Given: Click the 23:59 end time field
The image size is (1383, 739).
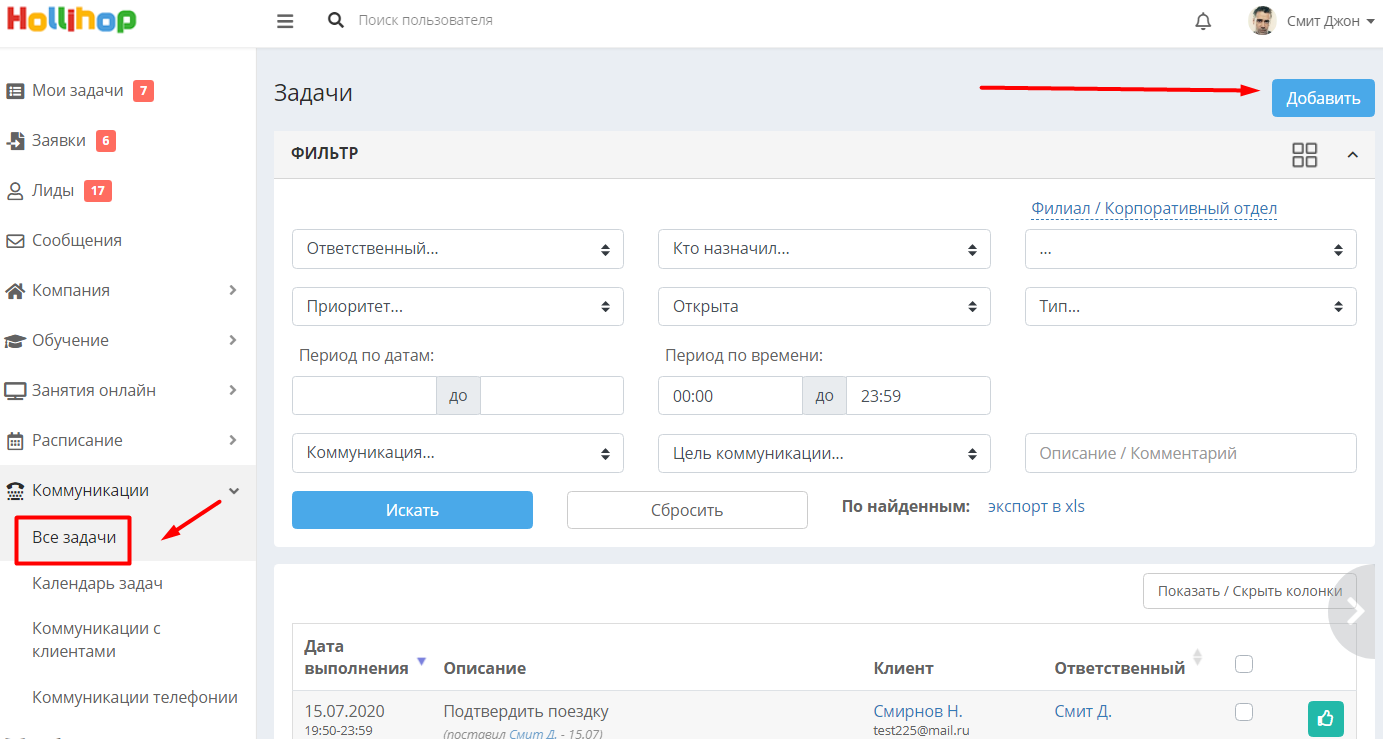Looking at the screenshot, I should point(918,396).
